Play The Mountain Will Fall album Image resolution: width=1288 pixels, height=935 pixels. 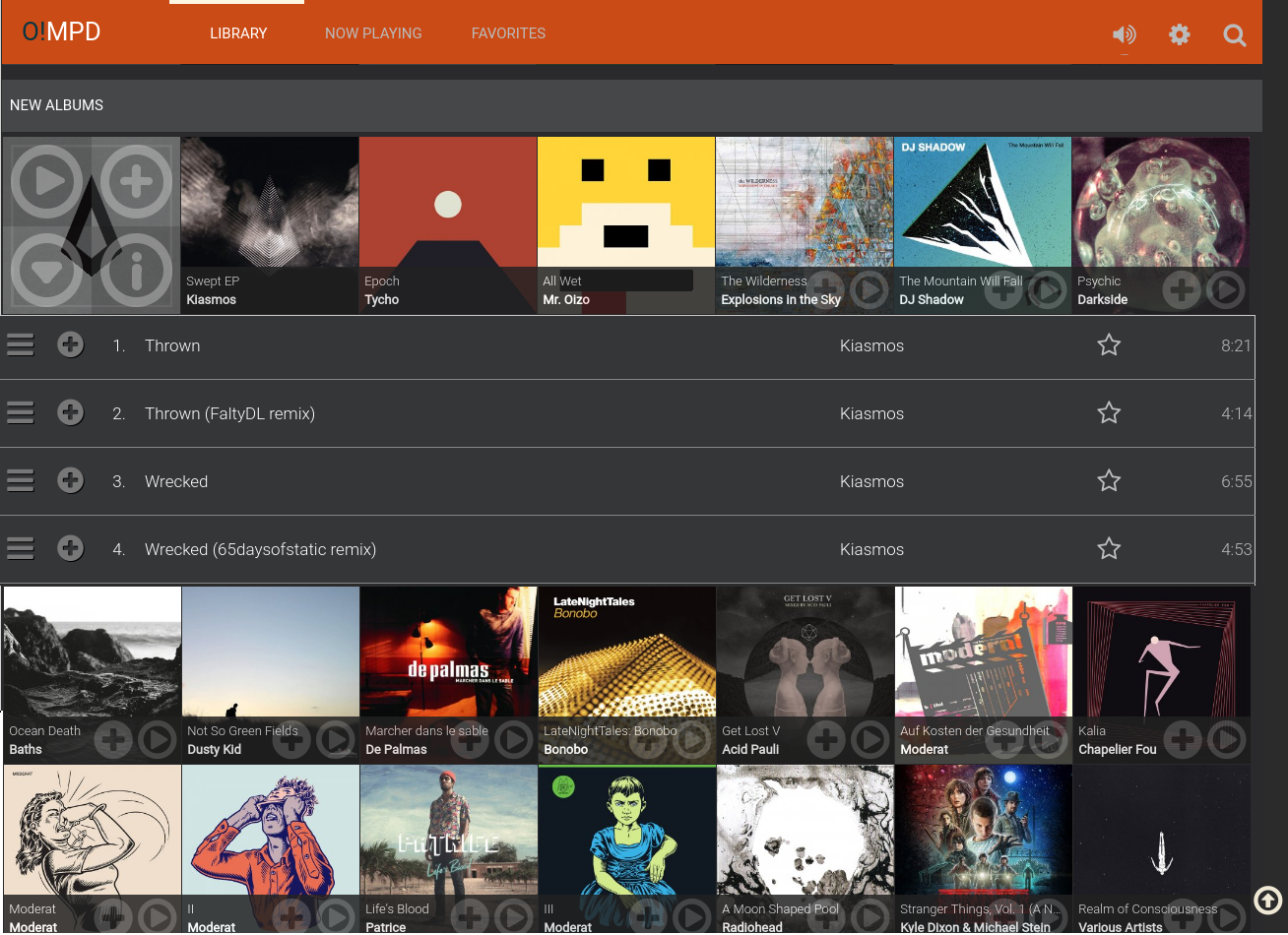tap(1048, 289)
